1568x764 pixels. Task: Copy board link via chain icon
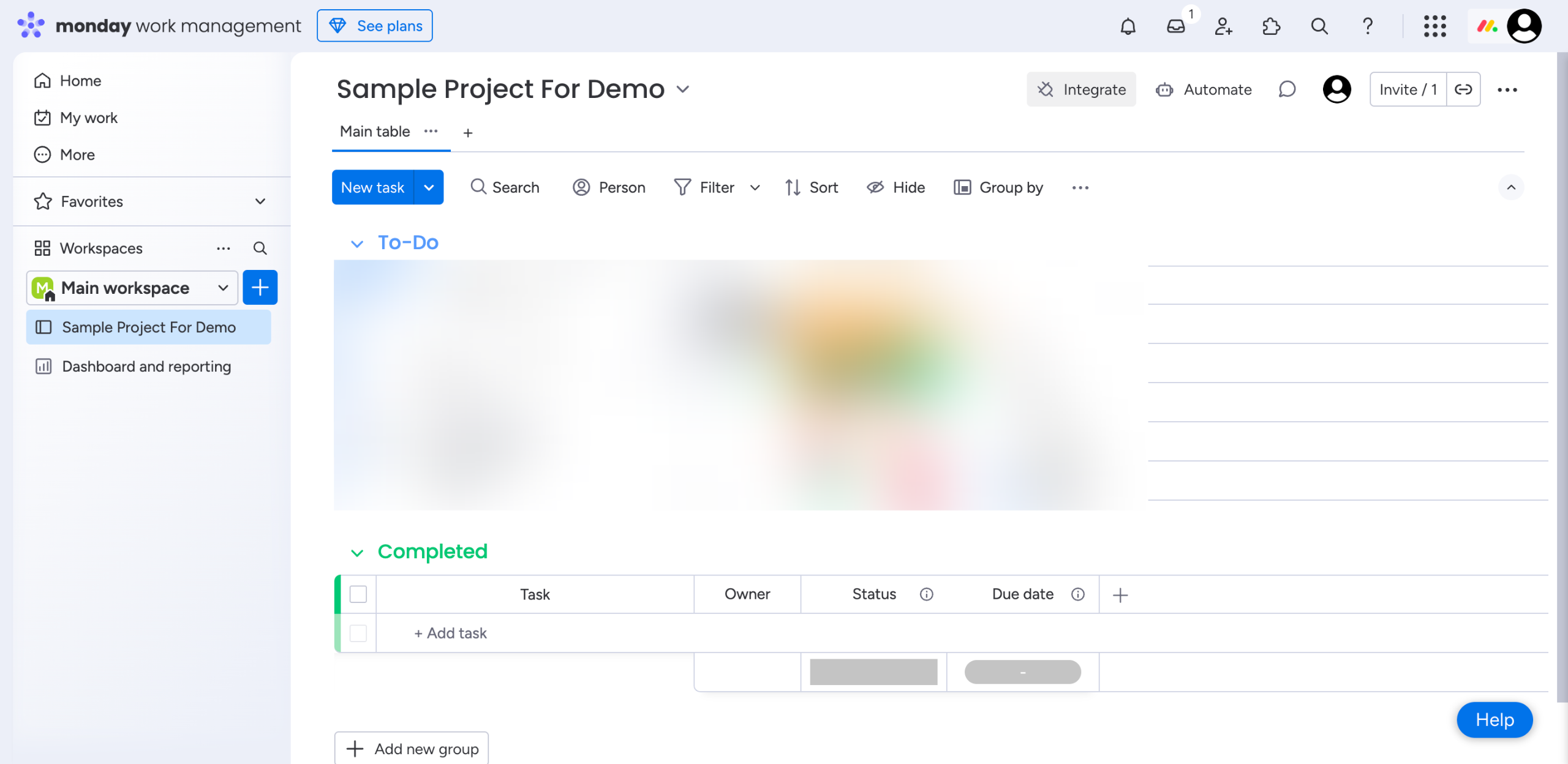pos(1463,89)
